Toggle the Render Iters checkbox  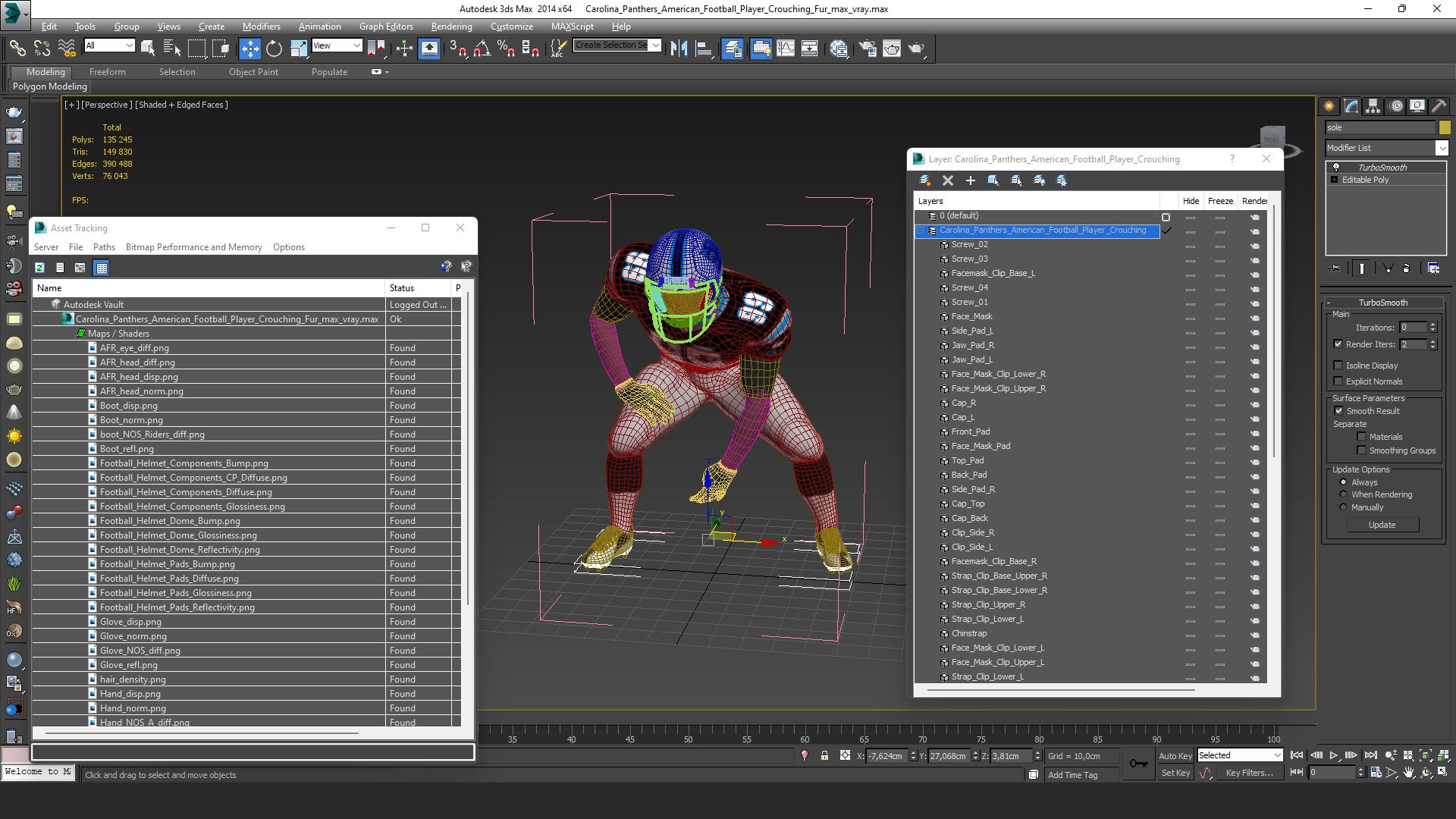click(x=1338, y=344)
